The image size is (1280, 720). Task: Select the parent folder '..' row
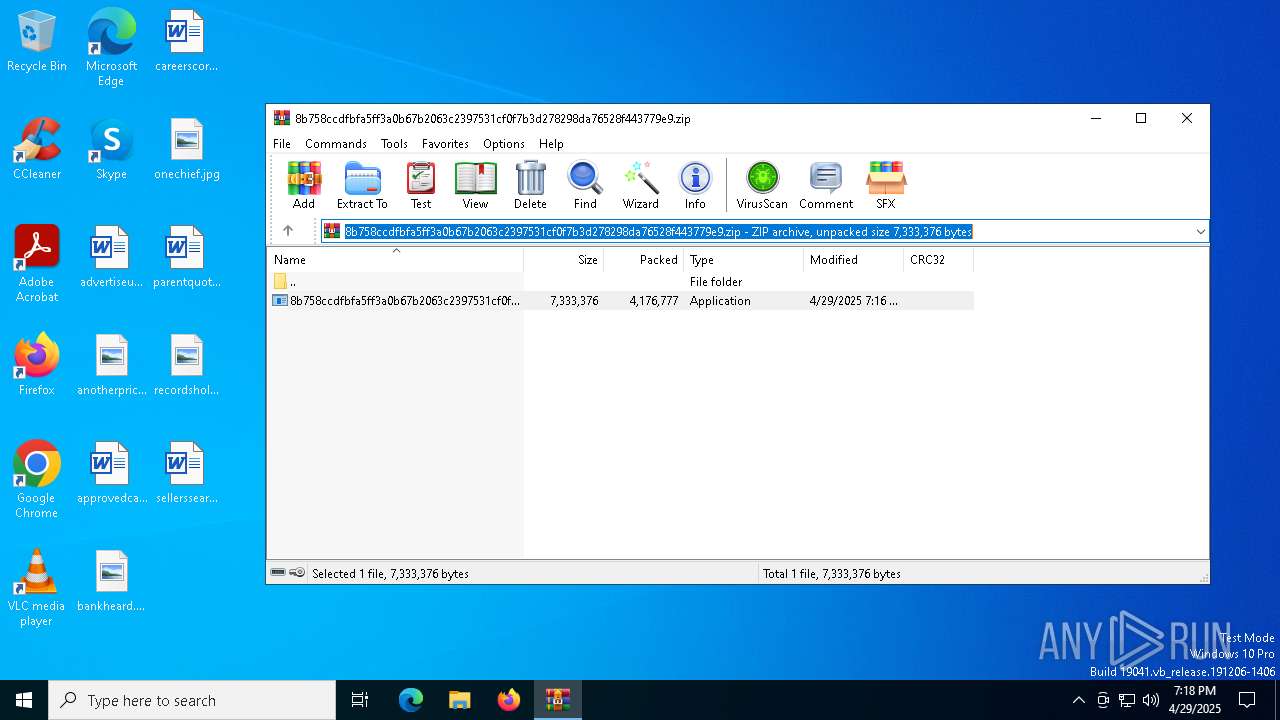[620, 282]
